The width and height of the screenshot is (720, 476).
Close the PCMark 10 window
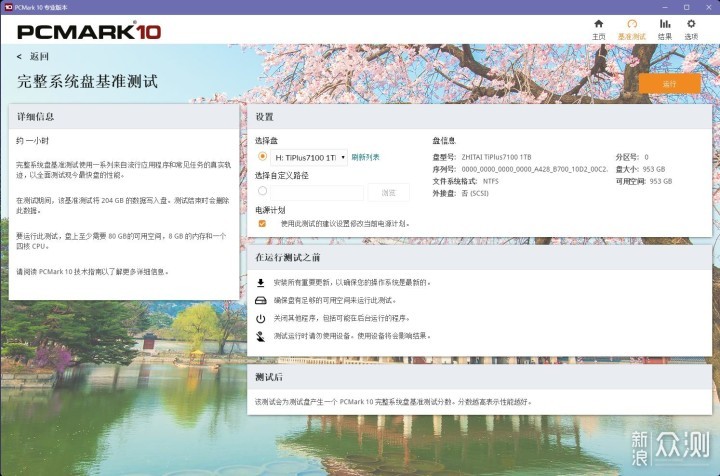click(x=709, y=7)
